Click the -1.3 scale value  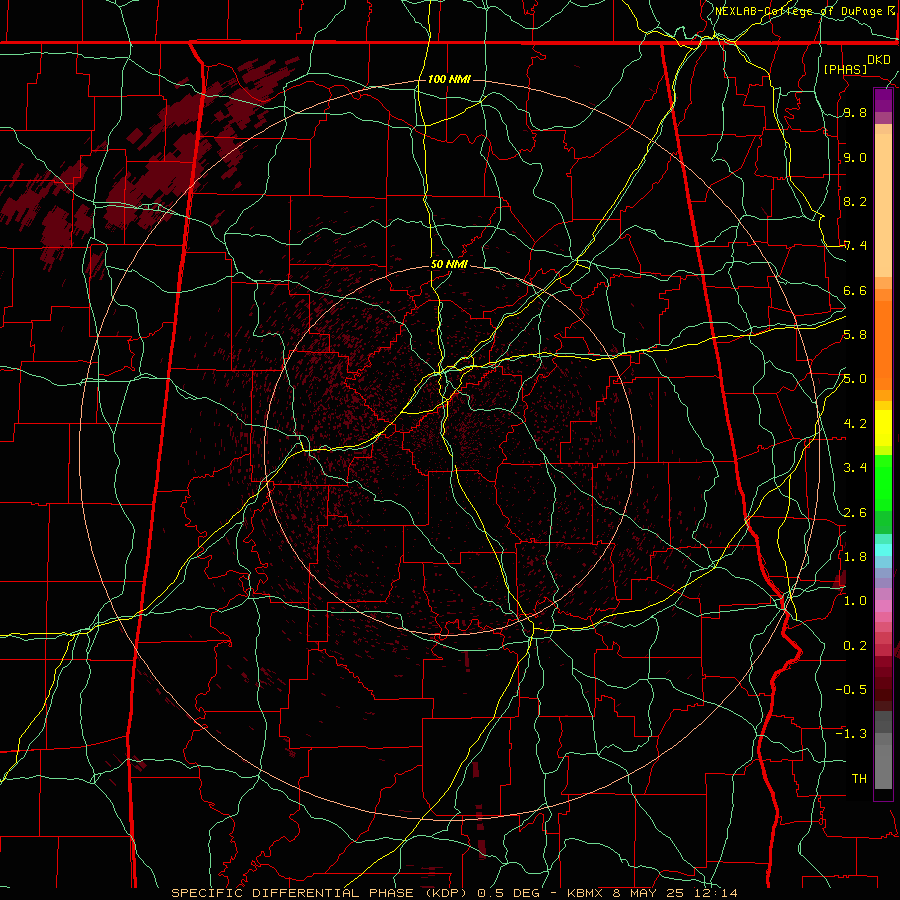coord(851,734)
